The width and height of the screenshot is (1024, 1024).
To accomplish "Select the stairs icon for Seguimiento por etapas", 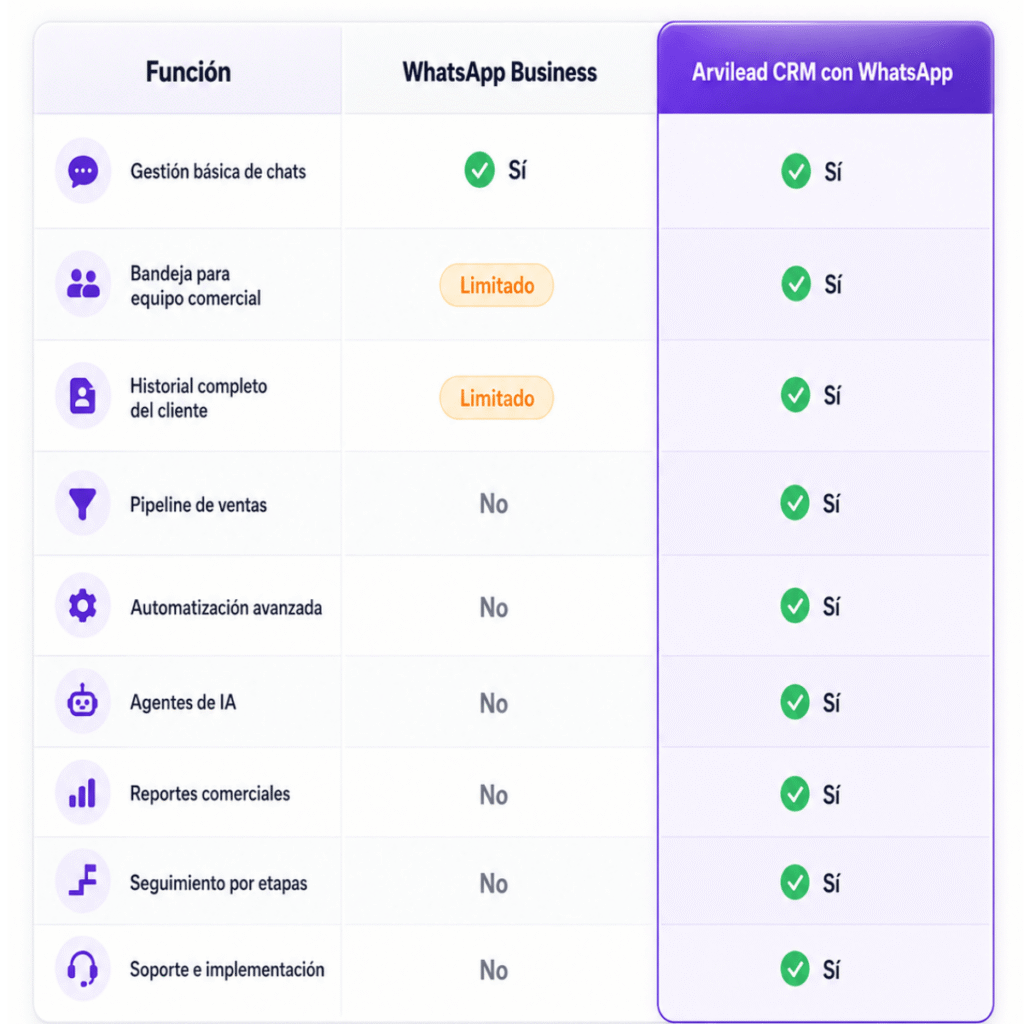I will (83, 881).
